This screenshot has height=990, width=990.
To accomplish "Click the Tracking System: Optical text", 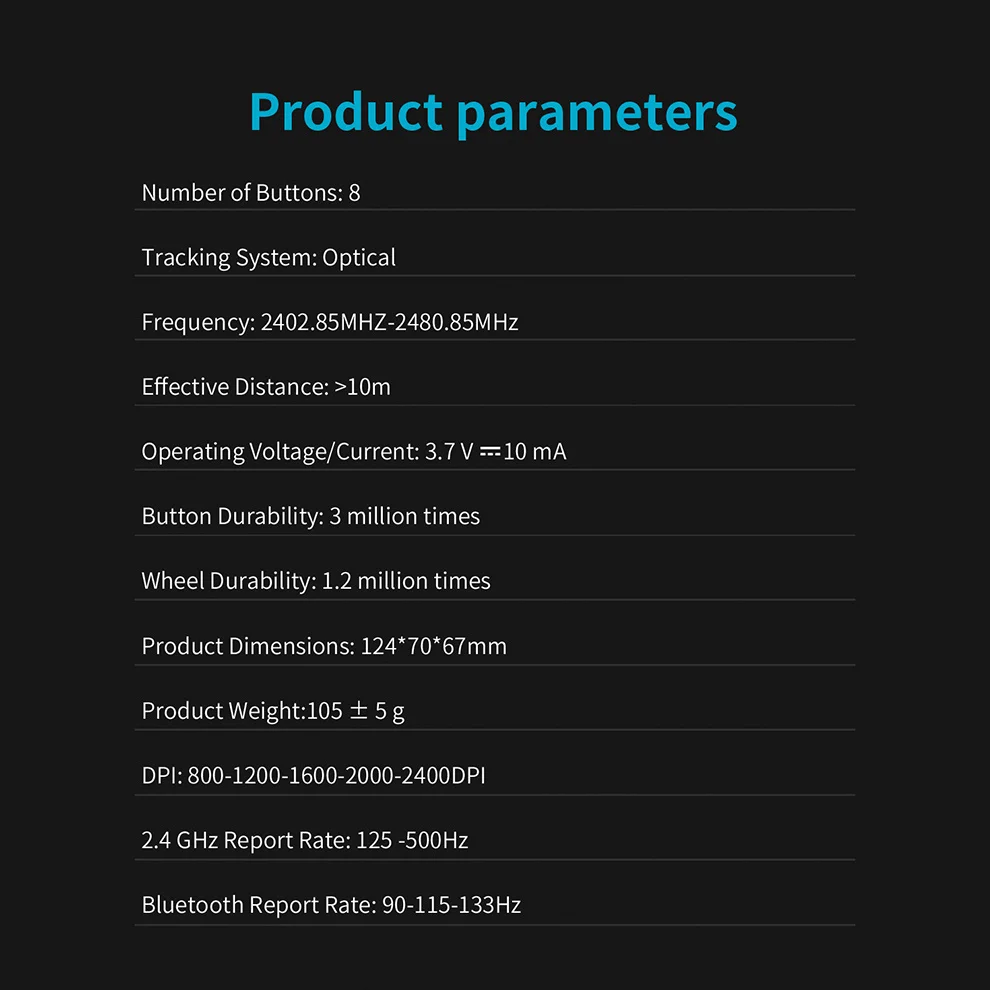I will click(x=268, y=258).
